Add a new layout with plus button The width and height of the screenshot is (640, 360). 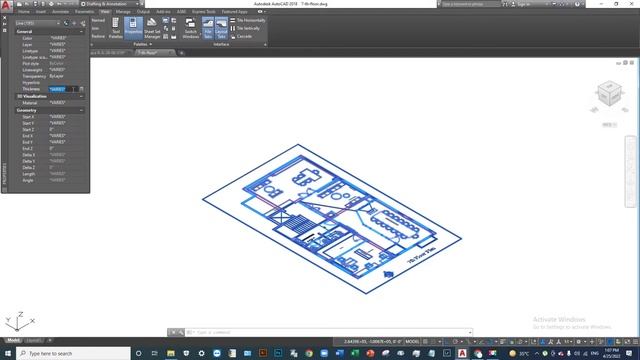pyautogui.click(x=50, y=340)
